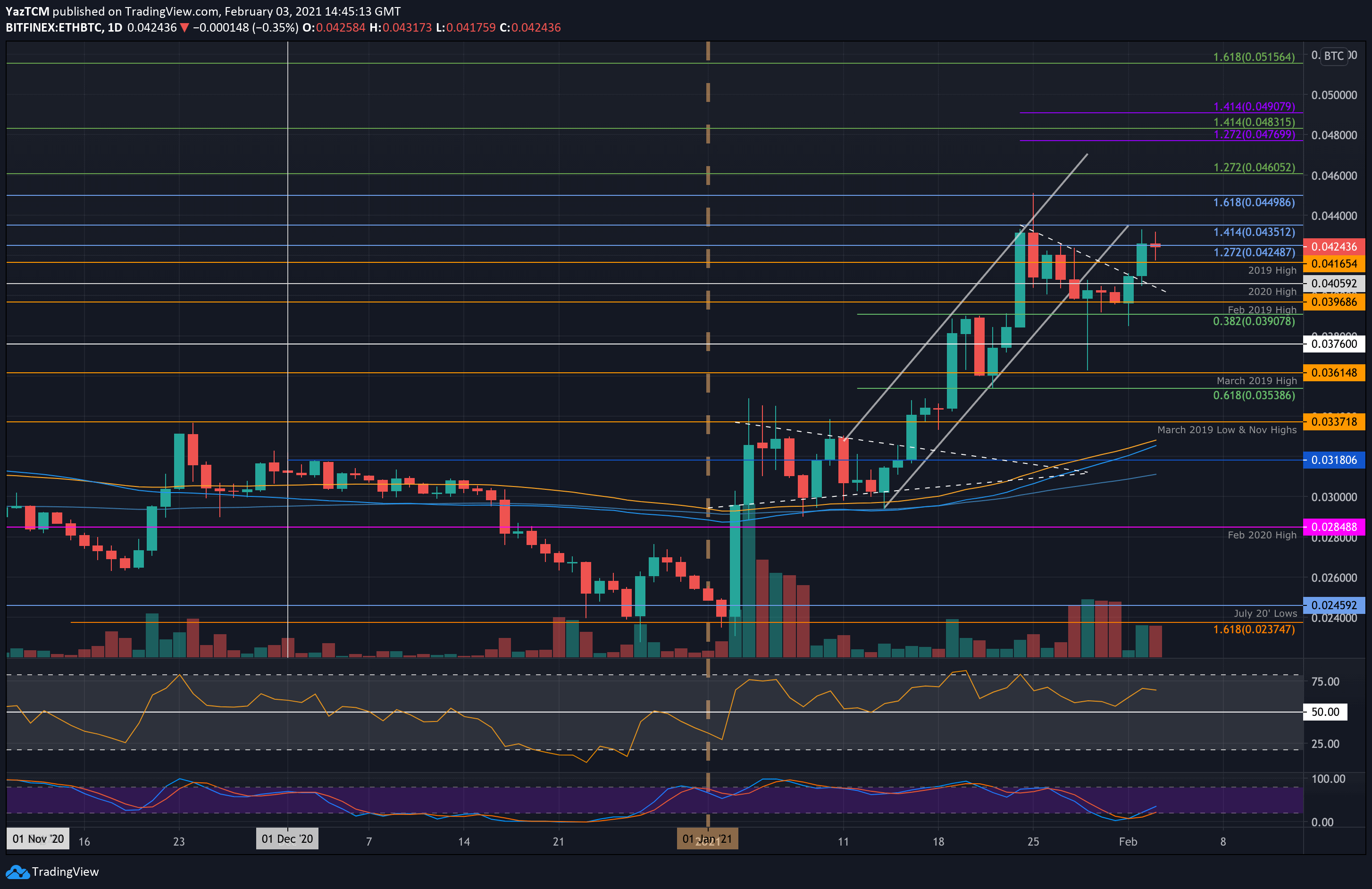
Task: Click the 1.272(0.042487) Fibonacci label
Action: pyautogui.click(x=1254, y=252)
